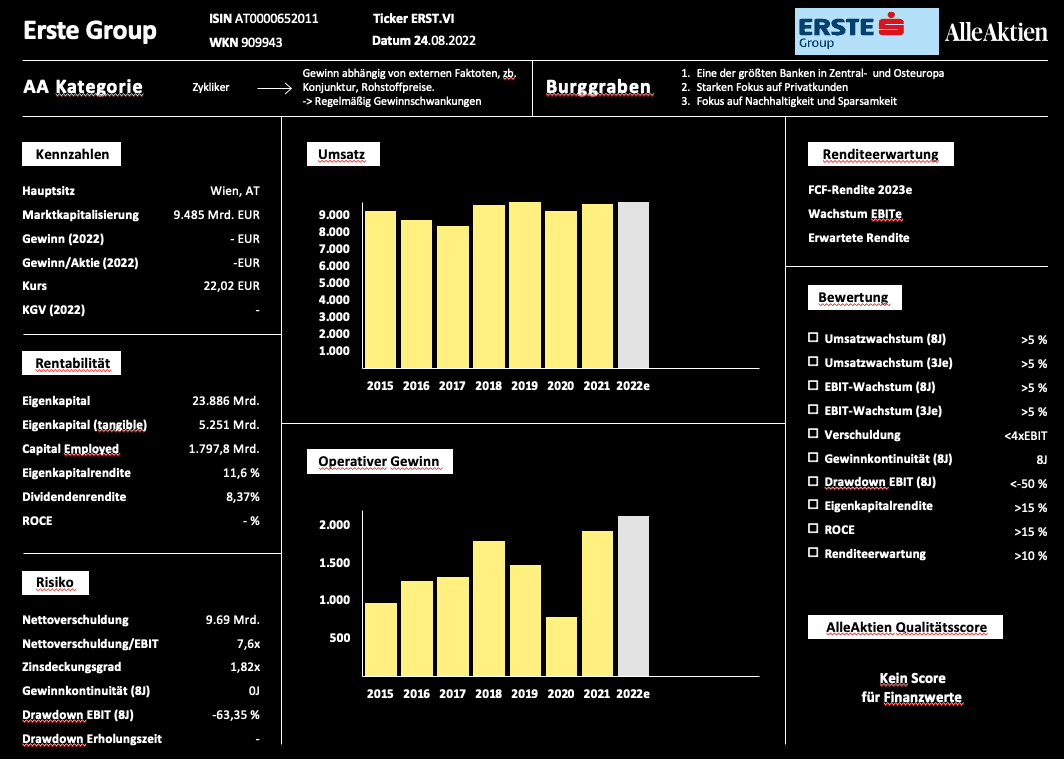Click the 5.251 Mrd. tangible equity value
This screenshot has height=759, width=1064.
click(229, 425)
